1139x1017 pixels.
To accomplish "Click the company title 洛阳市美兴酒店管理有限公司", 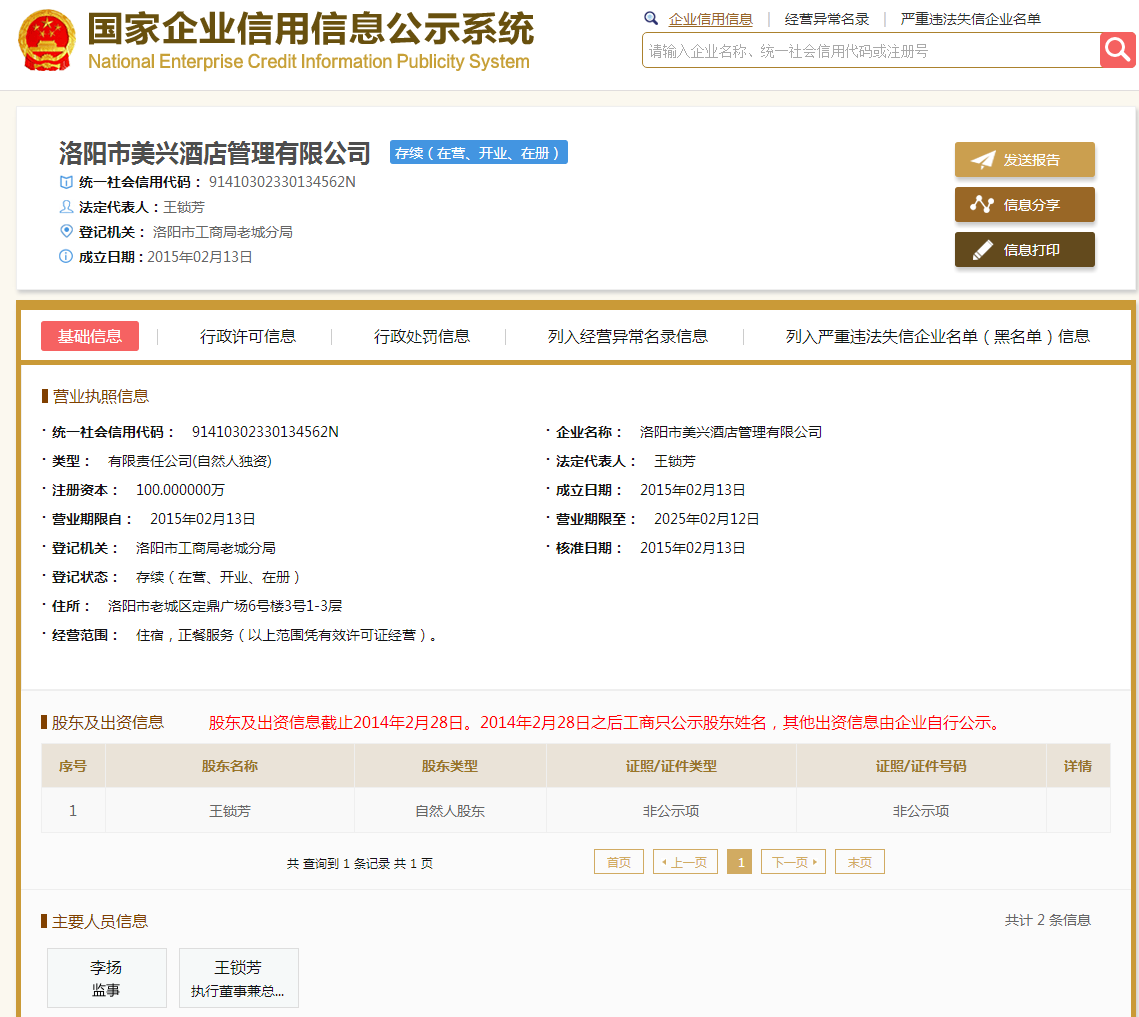I will coord(215,153).
